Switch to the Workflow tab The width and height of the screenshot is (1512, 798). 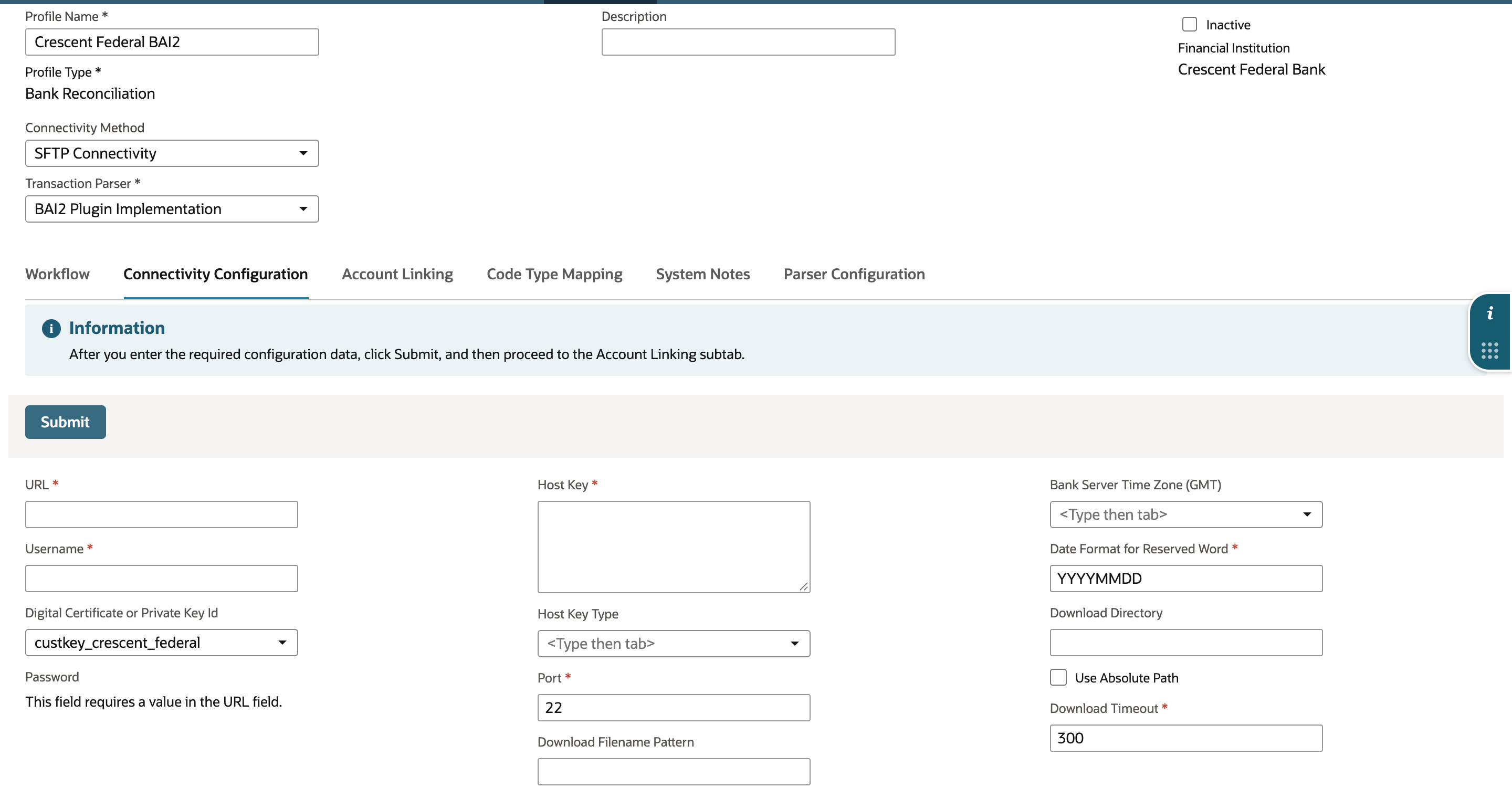(58, 274)
